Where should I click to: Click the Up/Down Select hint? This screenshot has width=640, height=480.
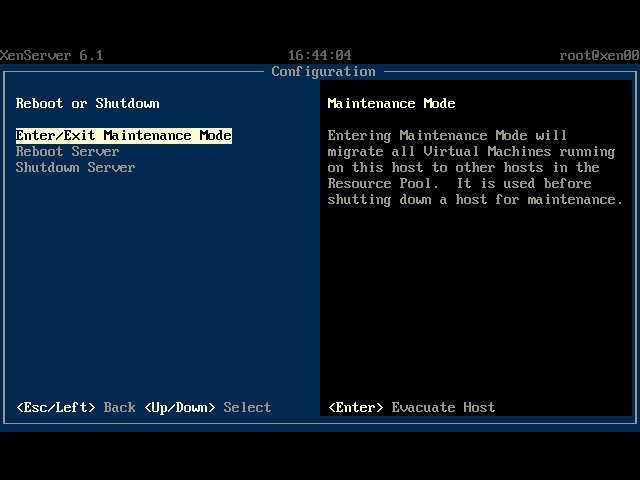point(207,407)
